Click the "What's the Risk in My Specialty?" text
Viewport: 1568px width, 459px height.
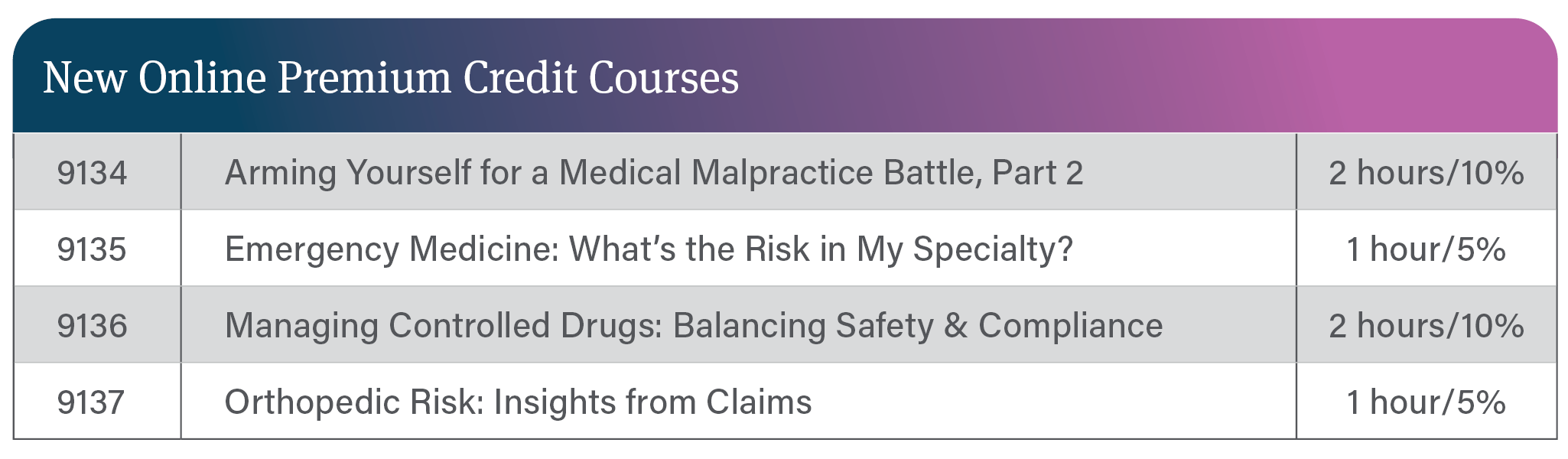click(x=821, y=249)
